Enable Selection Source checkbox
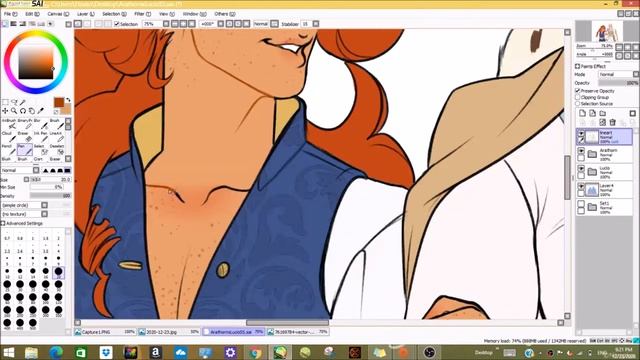 [x=578, y=104]
